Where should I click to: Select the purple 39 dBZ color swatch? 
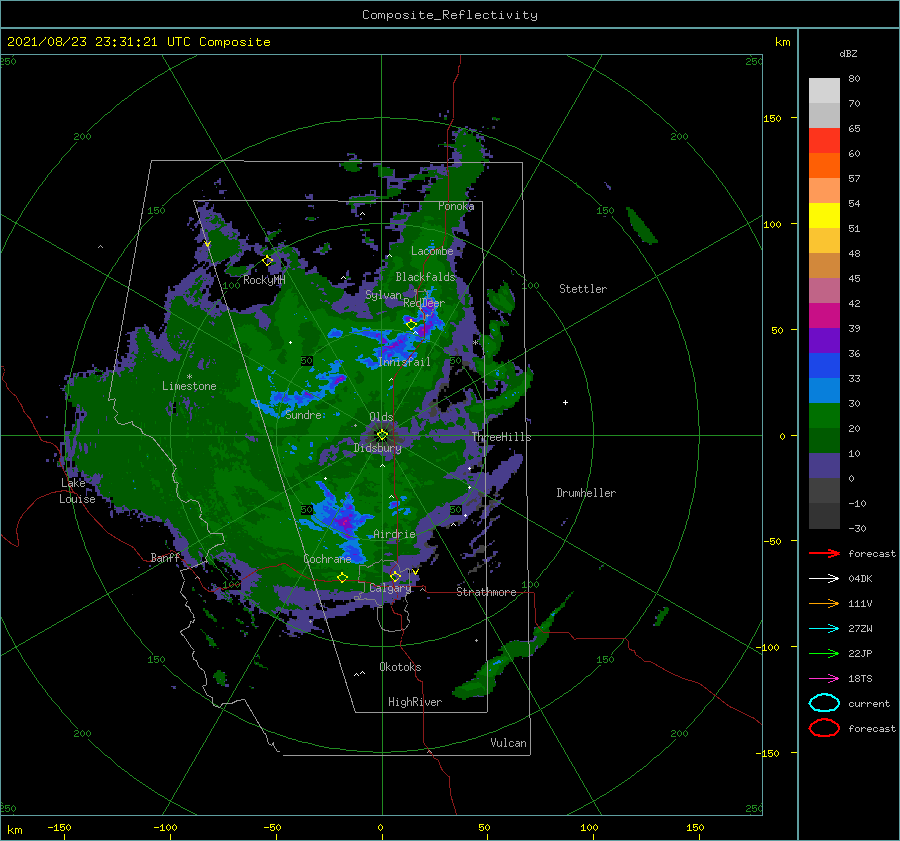824,340
